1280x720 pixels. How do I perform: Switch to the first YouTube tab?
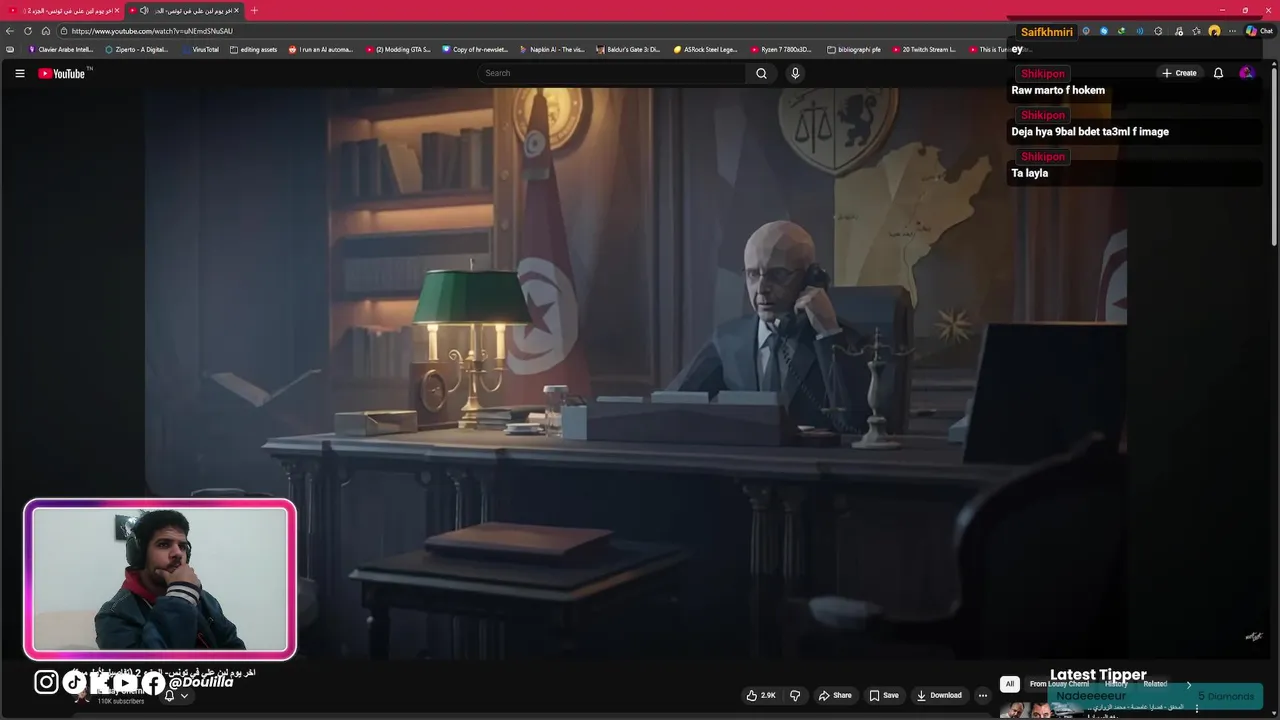tap(62, 10)
